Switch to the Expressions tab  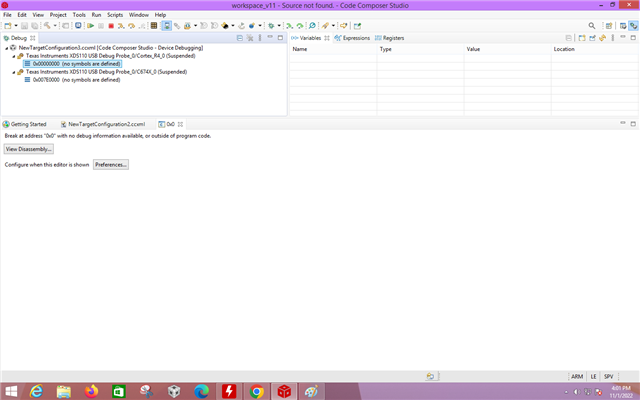coord(352,38)
